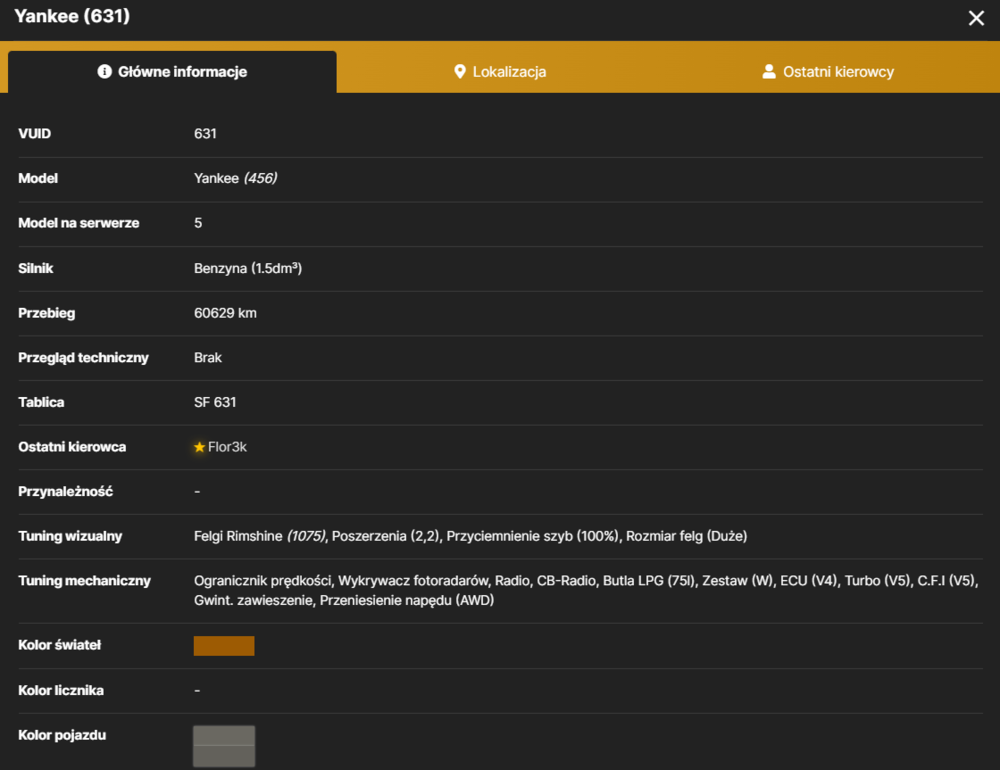Select the VUID value 631
The width and height of the screenshot is (1000, 770).
pyautogui.click(x=205, y=134)
